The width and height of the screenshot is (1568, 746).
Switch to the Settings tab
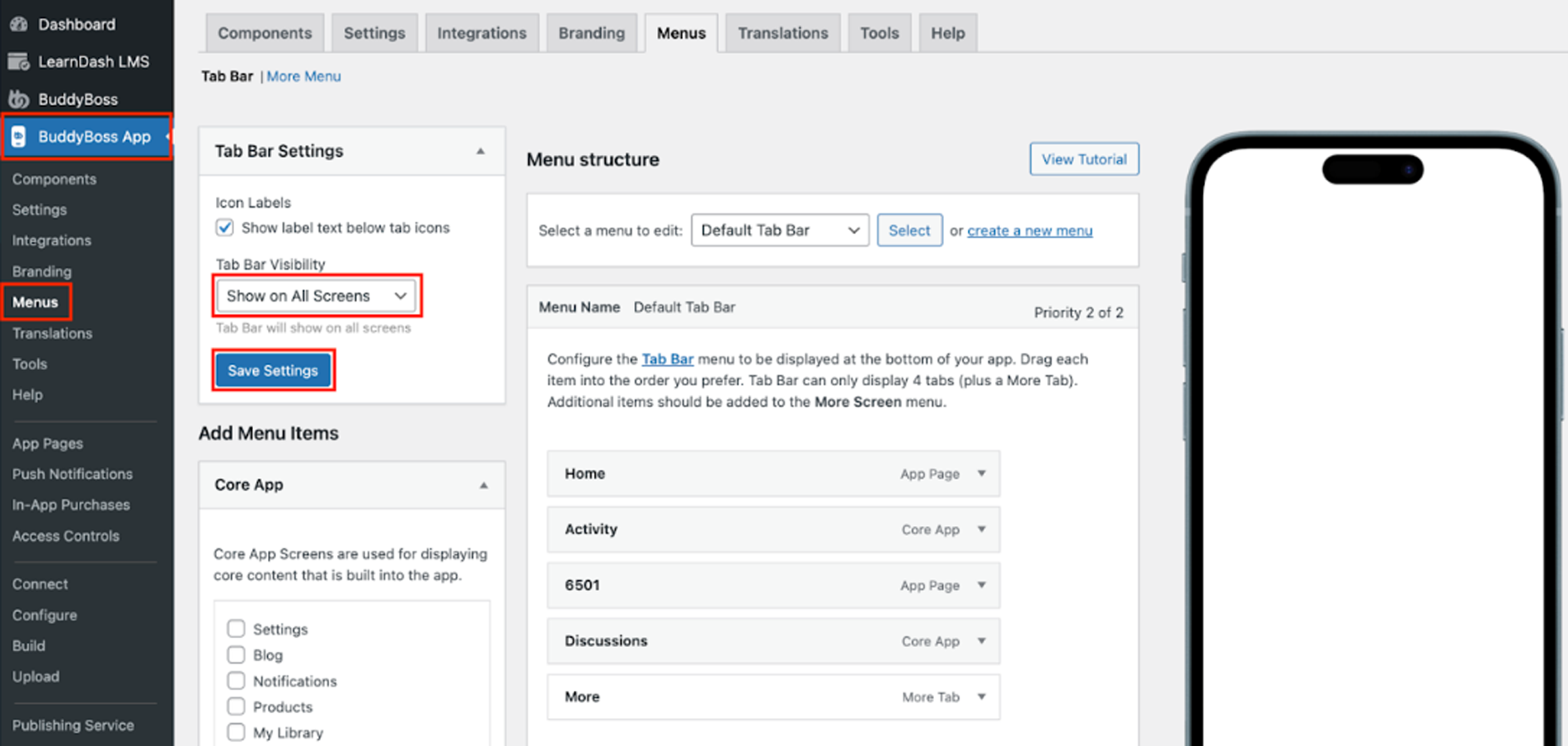[374, 33]
